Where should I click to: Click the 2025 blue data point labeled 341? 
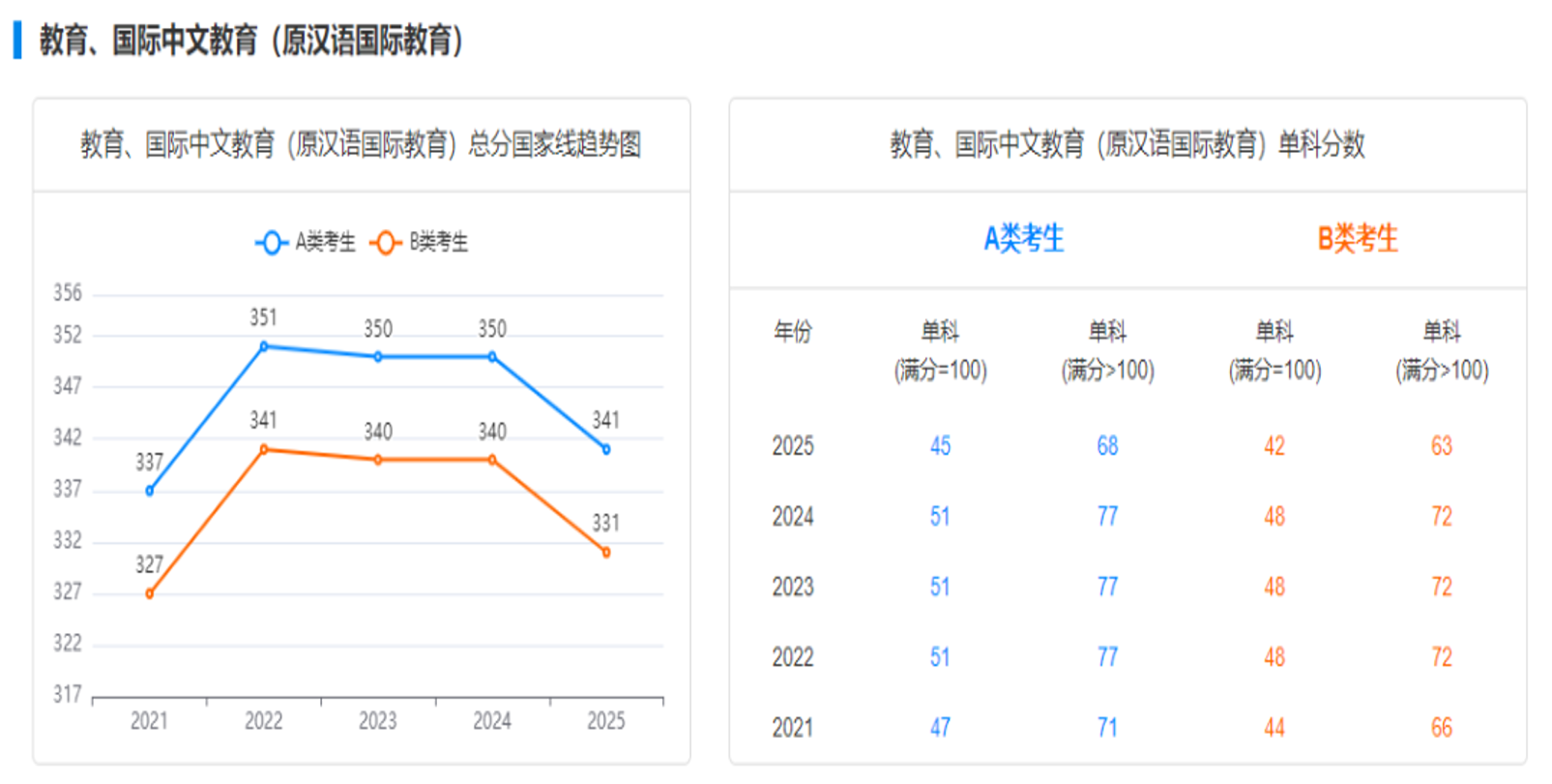606,450
